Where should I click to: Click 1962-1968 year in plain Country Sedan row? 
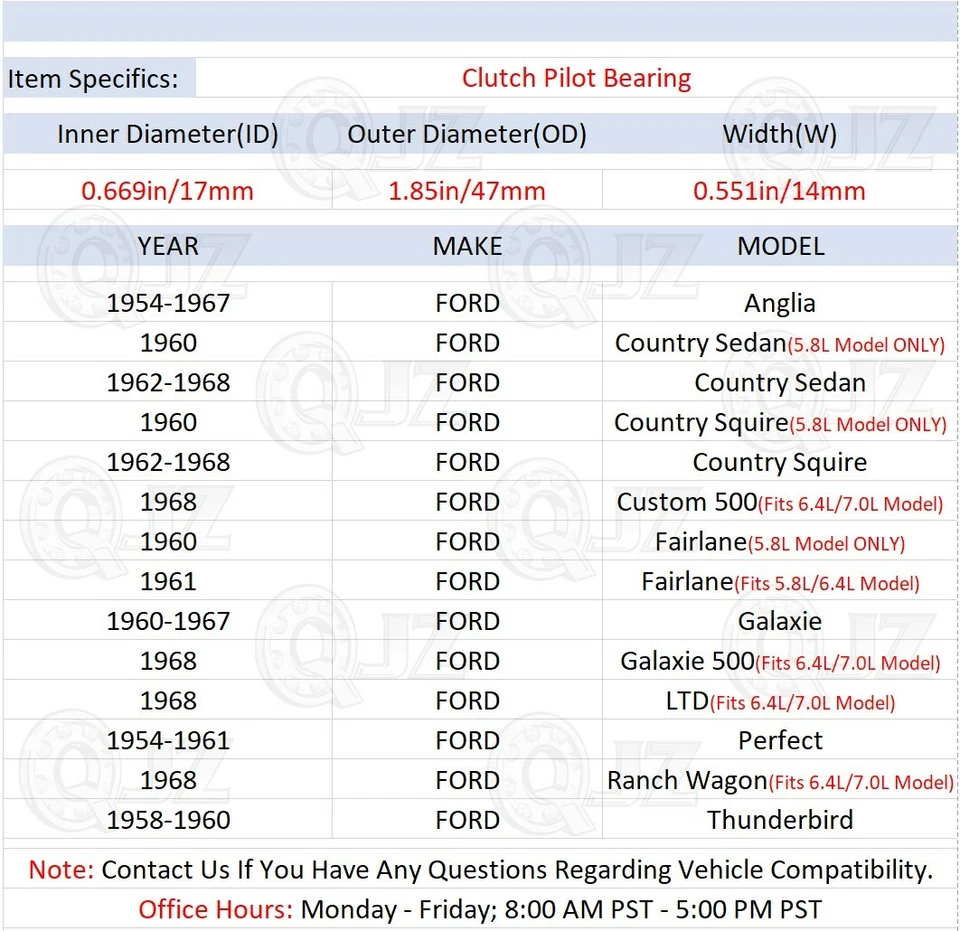click(168, 383)
